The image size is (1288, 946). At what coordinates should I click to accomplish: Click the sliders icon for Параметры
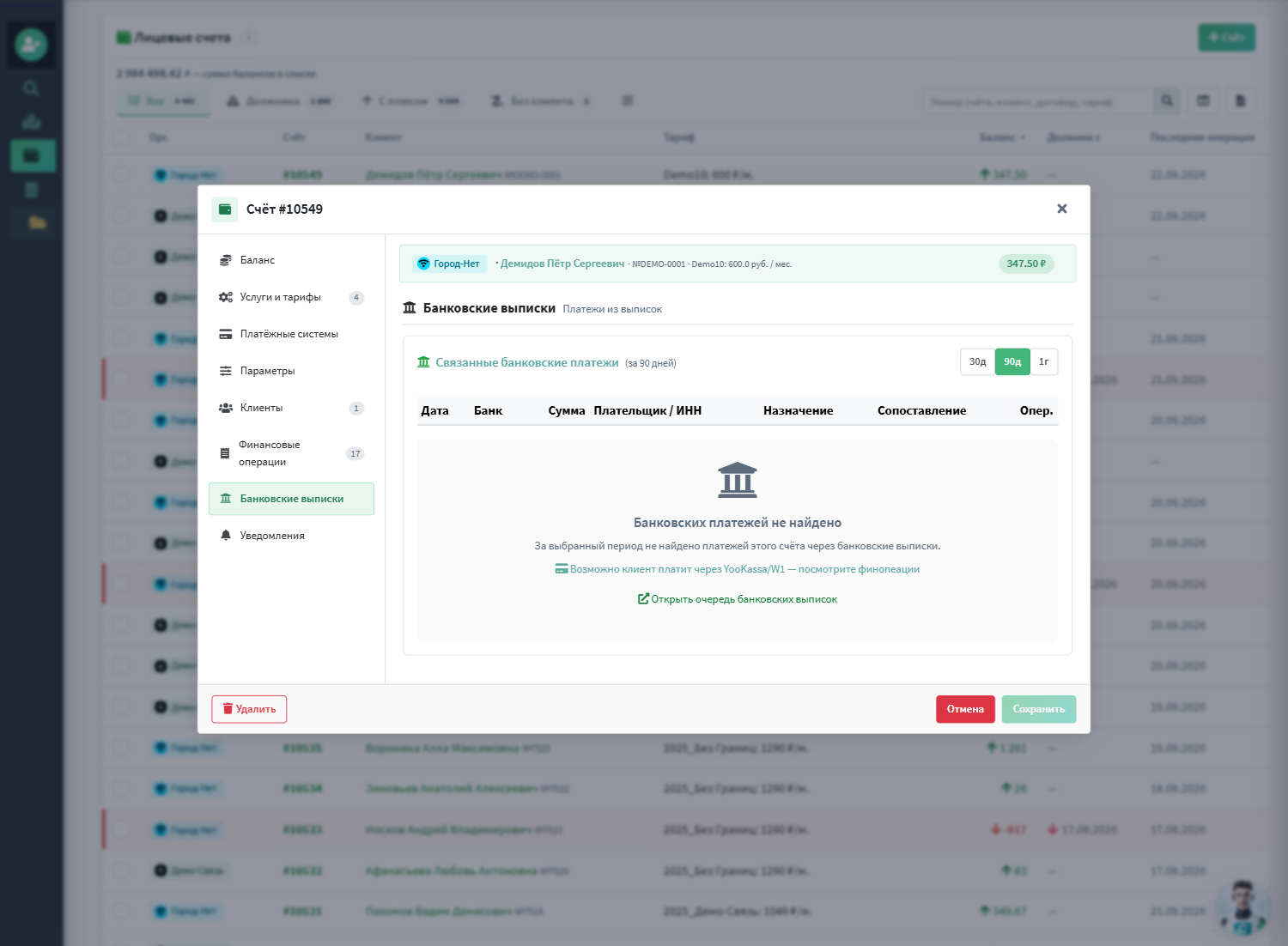click(x=226, y=371)
